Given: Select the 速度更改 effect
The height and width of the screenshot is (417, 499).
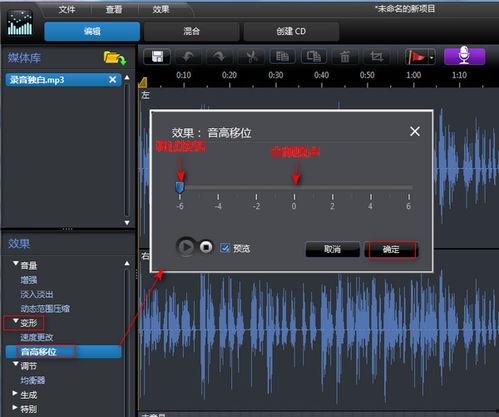Looking at the screenshot, I should tap(37, 337).
